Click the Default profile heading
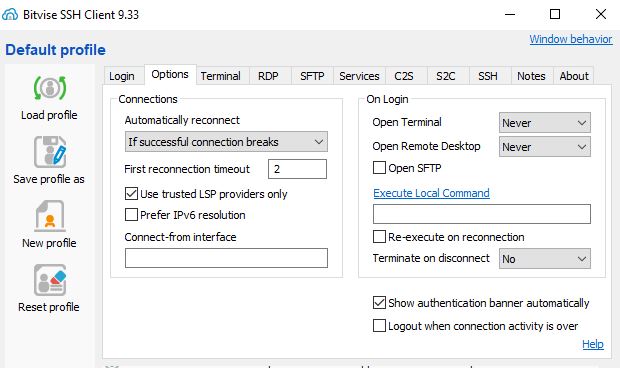The image size is (620, 368). tap(55, 50)
